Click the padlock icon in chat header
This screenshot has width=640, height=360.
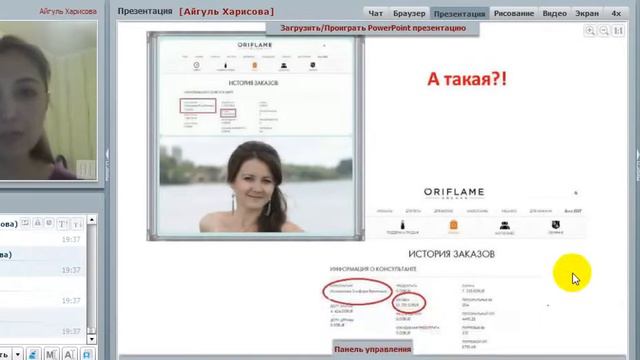pos(37,223)
